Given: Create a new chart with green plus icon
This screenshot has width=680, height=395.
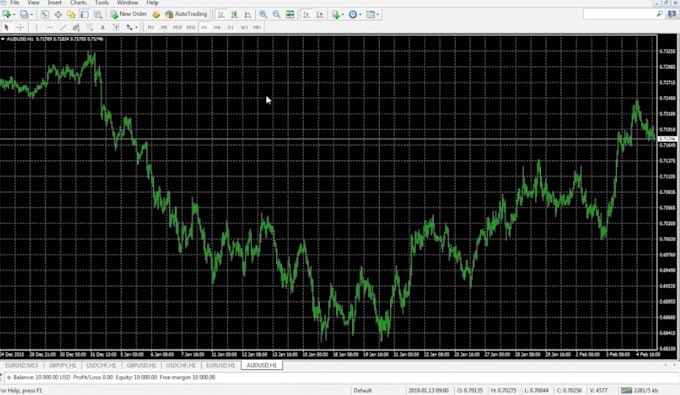Looking at the screenshot, I should click(7, 14).
